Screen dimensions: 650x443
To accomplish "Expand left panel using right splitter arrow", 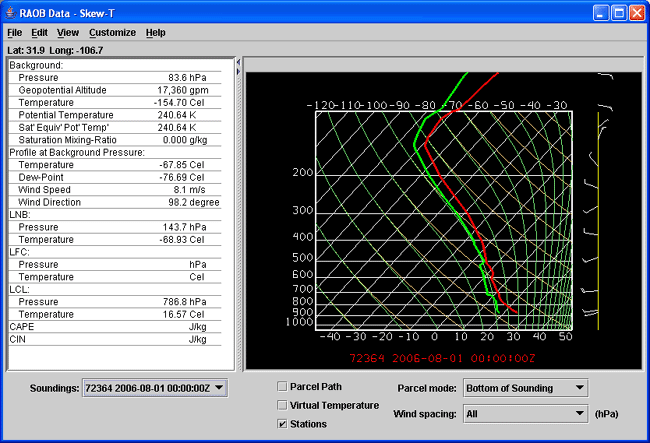I will [239, 71].
